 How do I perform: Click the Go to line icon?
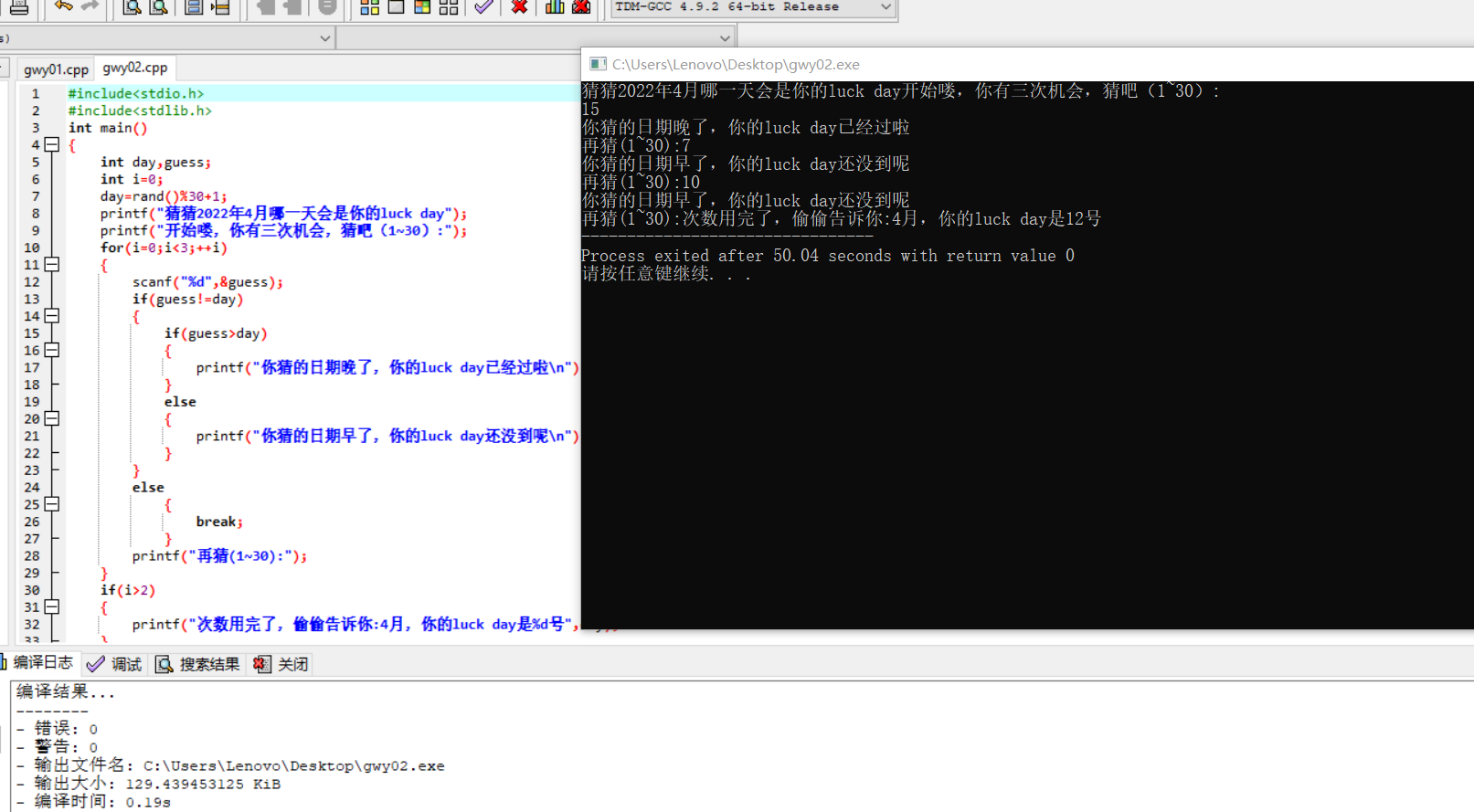pyautogui.click(x=220, y=7)
